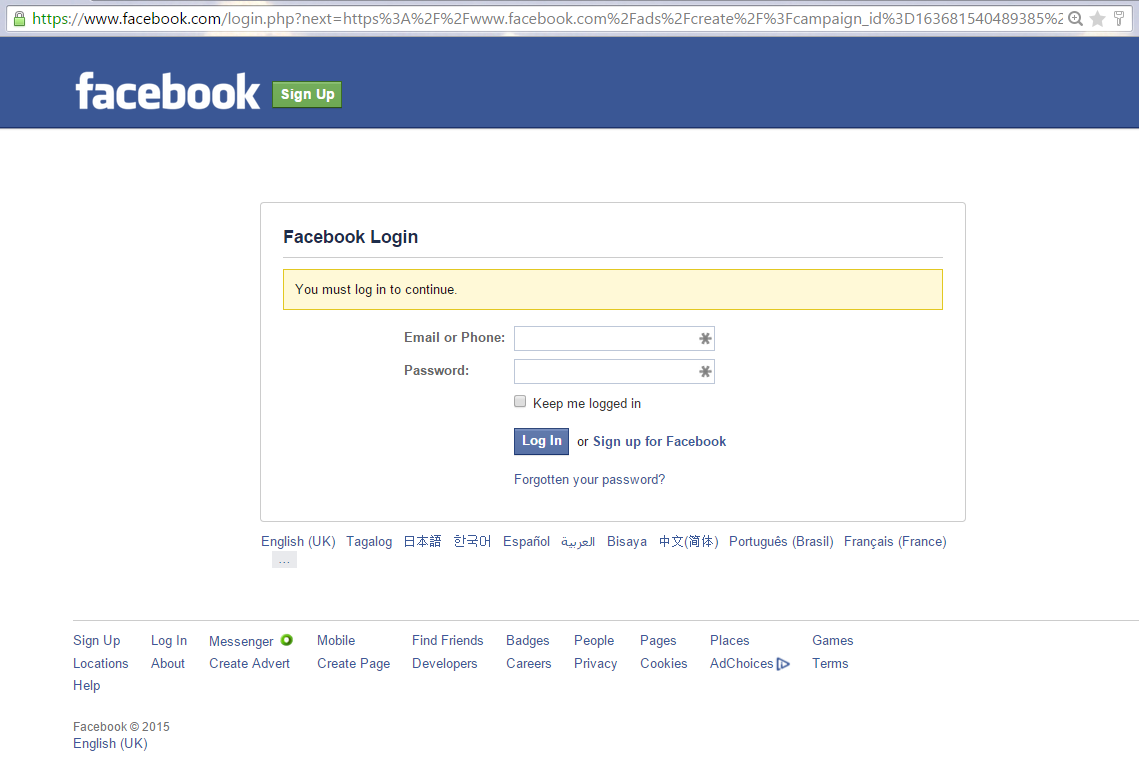The image size is (1139, 781).
Task: Open the Mobile footer link
Action: [x=336, y=641]
